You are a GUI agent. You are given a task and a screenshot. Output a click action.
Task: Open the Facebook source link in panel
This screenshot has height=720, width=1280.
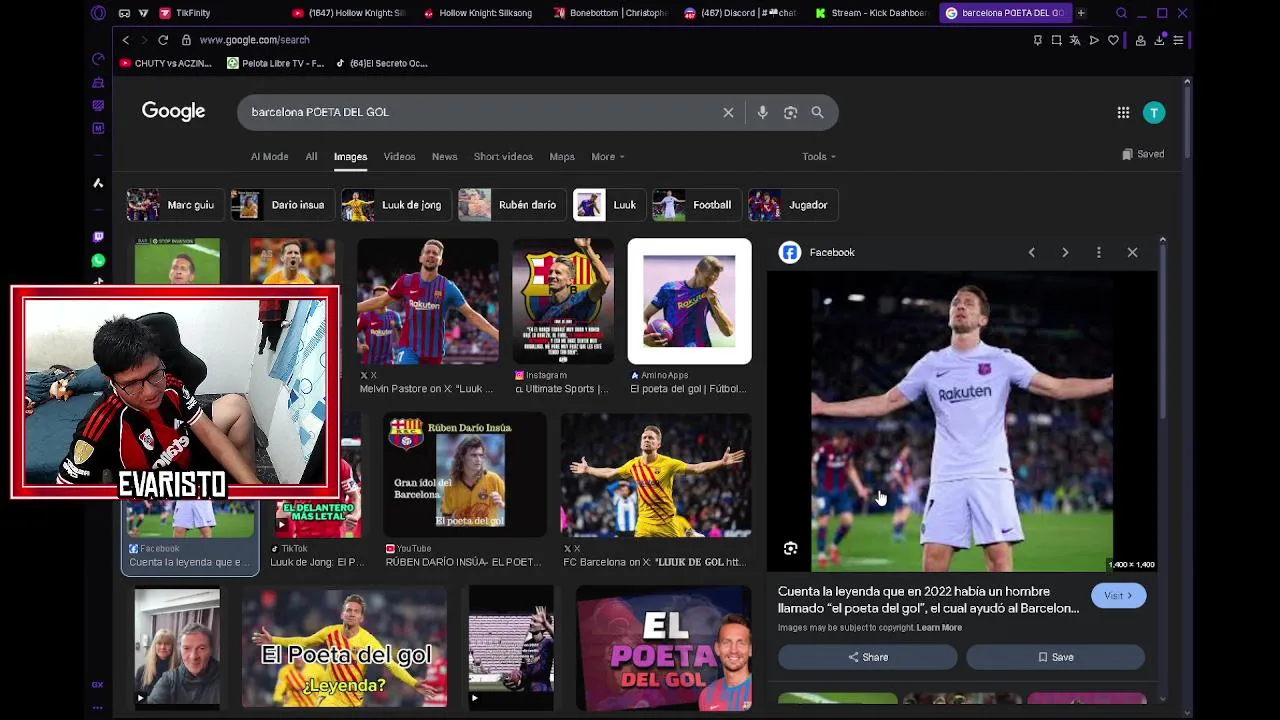pos(818,252)
